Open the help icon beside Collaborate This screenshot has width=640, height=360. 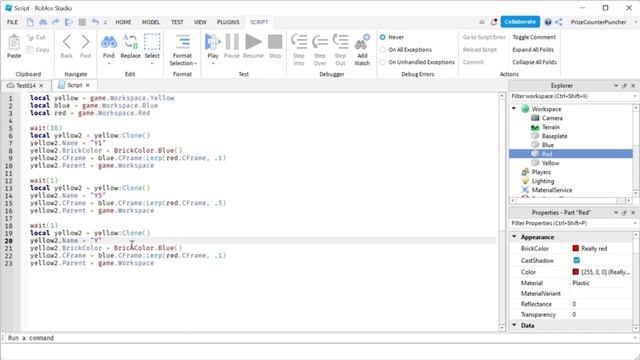pyautogui.click(x=548, y=22)
